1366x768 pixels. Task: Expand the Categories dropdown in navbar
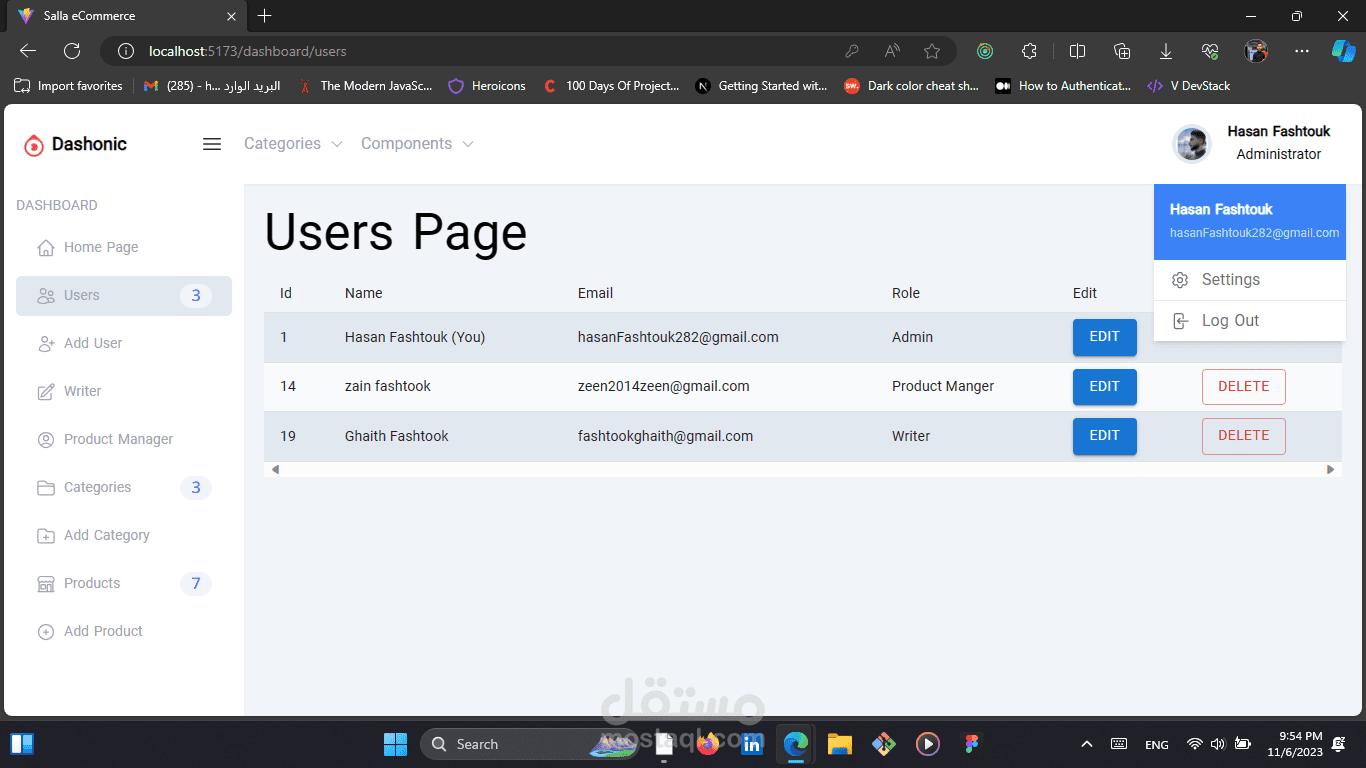point(293,144)
